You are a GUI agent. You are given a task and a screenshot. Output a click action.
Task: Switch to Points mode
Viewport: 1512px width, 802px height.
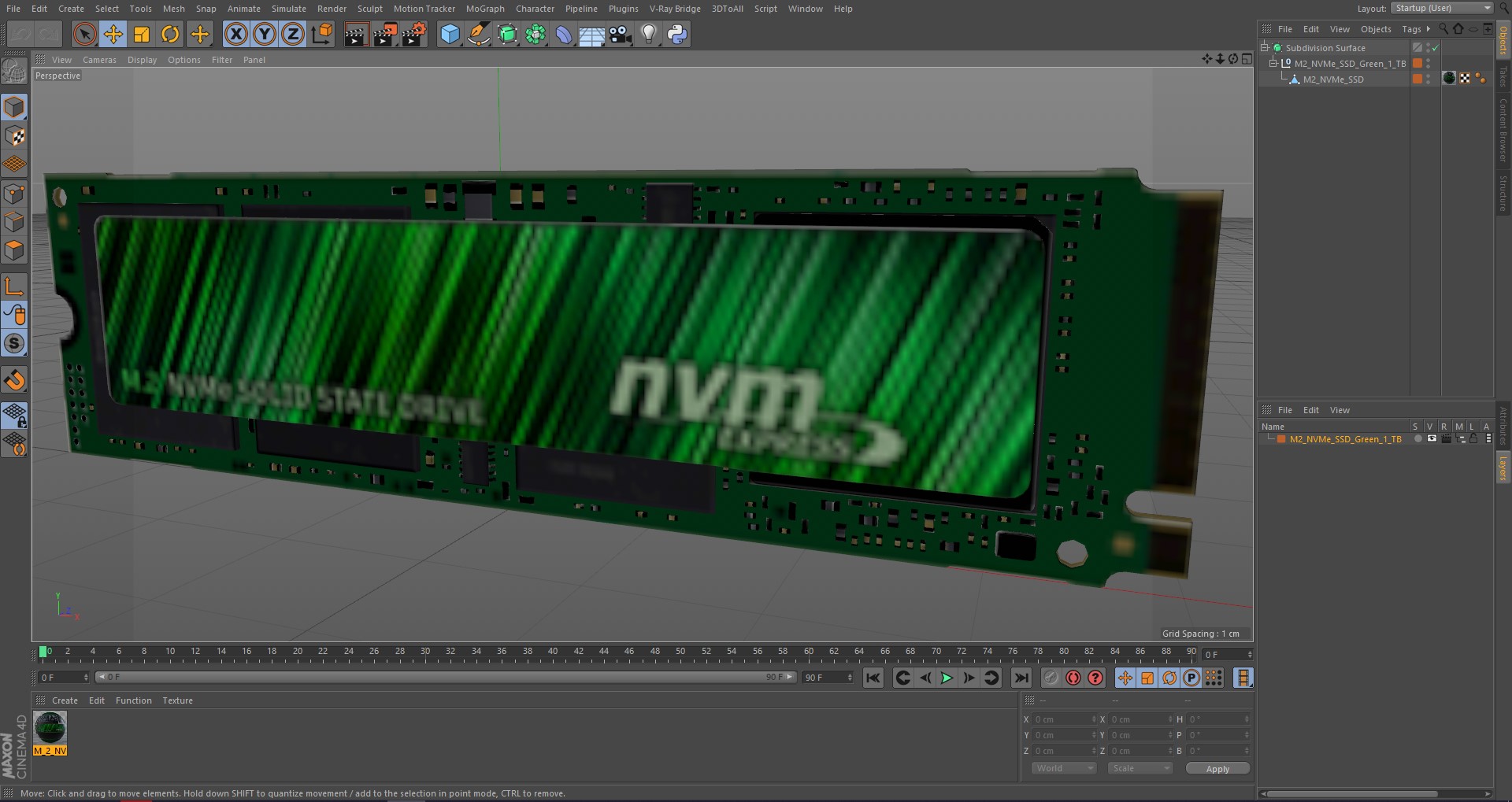click(x=14, y=194)
